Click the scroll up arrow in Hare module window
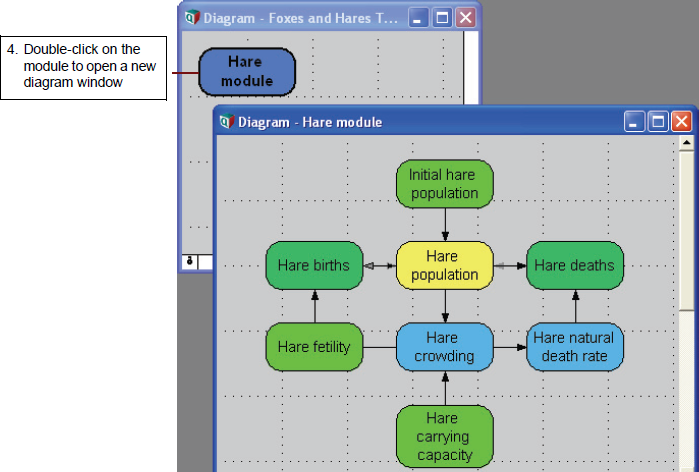Image resolution: width=699 pixels, height=472 pixels. (687, 143)
